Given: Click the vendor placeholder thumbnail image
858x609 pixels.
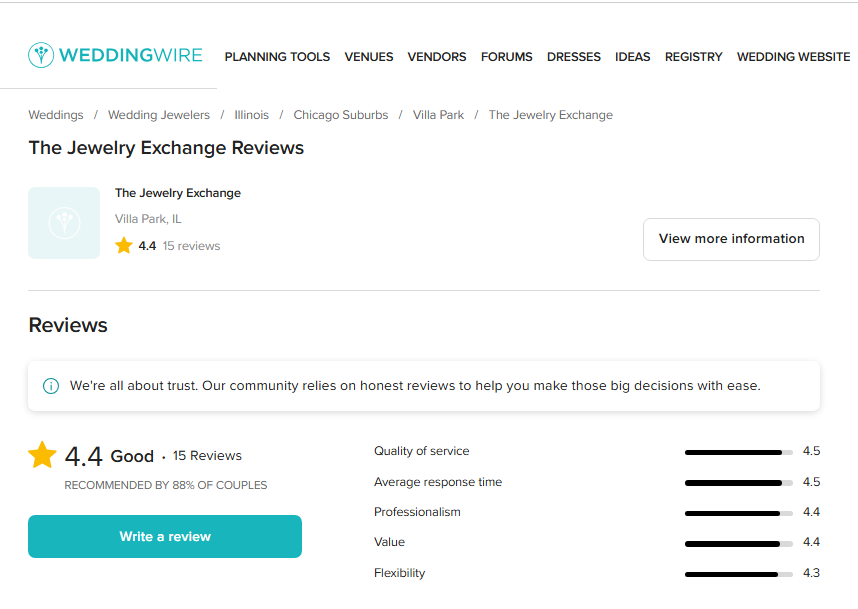Looking at the screenshot, I should [x=64, y=223].
